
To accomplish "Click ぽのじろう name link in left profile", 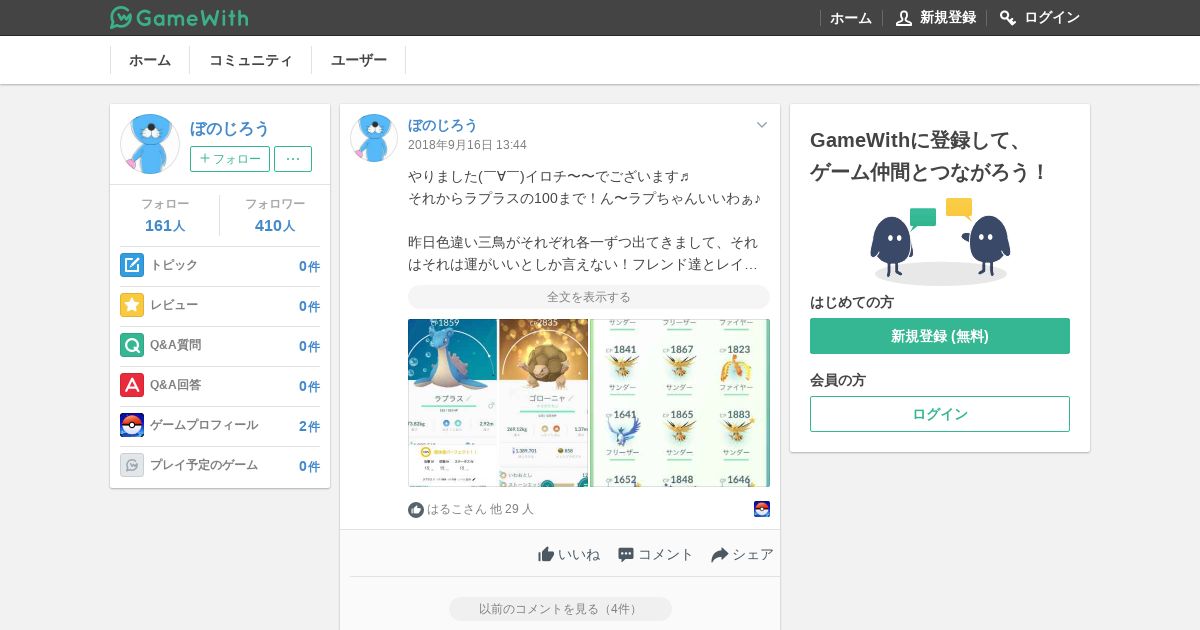I will tap(230, 128).
